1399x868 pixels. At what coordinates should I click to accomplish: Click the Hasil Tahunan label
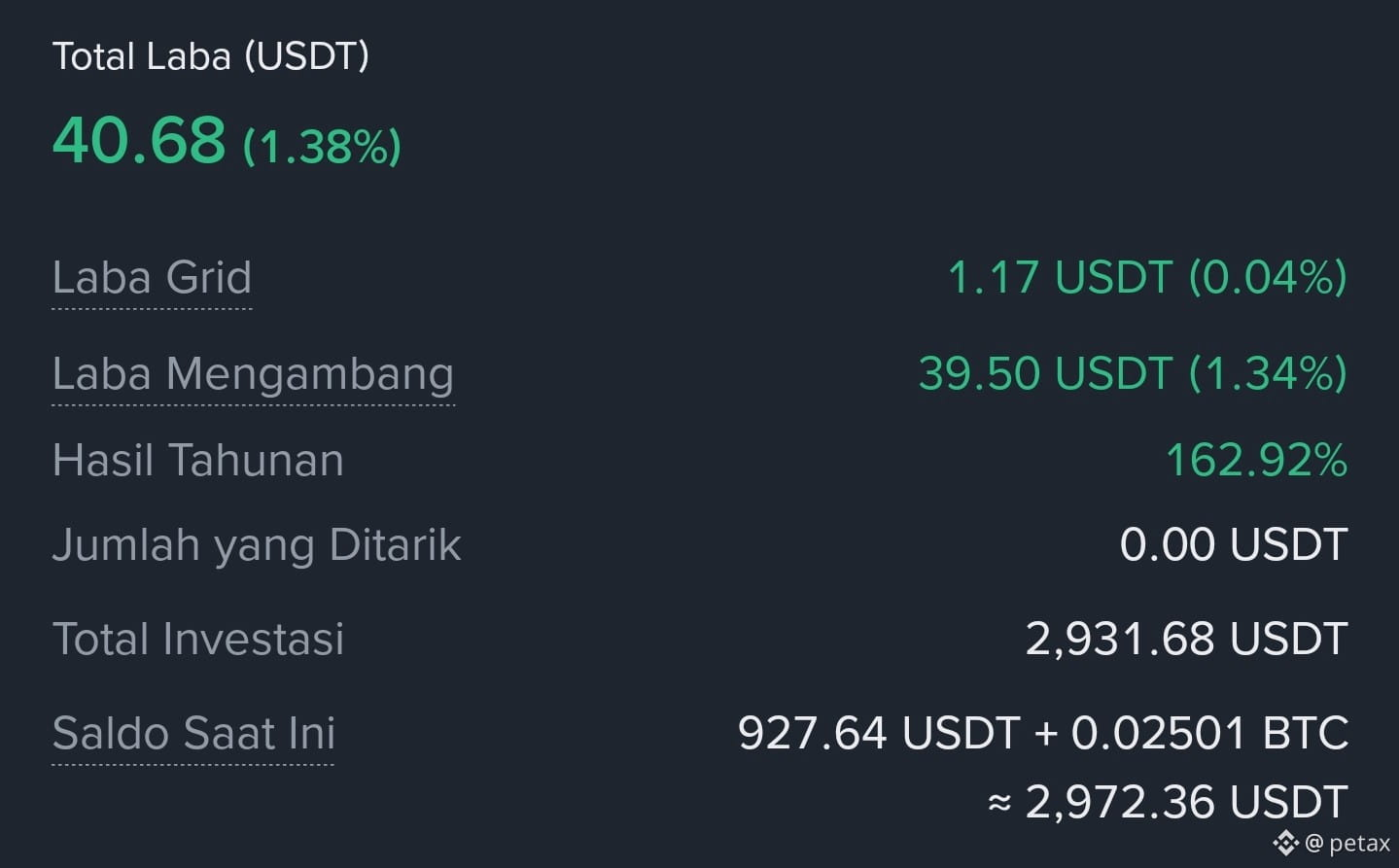pyautogui.click(x=198, y=461)
